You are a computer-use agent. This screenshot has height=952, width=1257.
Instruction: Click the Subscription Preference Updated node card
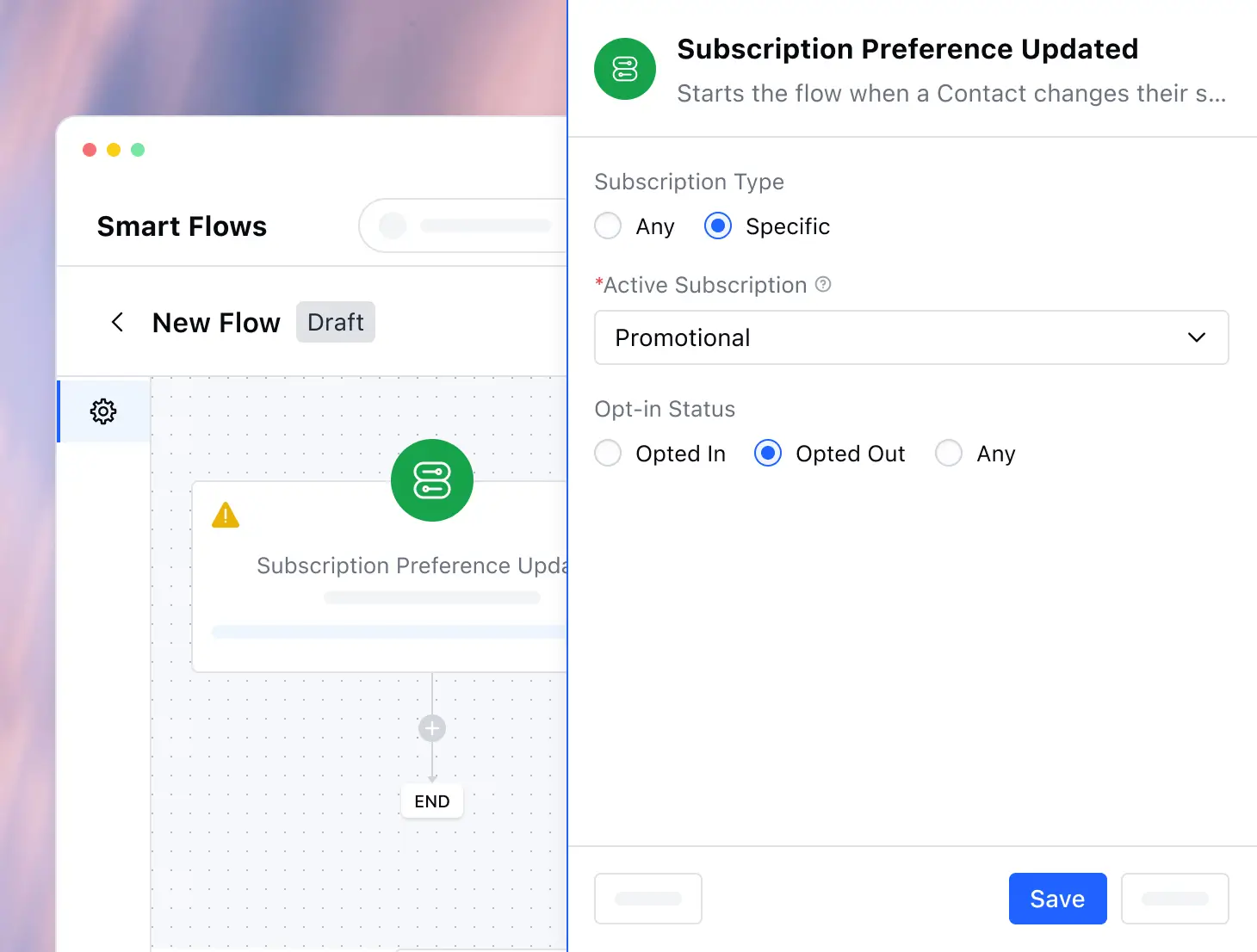point(380,577)
